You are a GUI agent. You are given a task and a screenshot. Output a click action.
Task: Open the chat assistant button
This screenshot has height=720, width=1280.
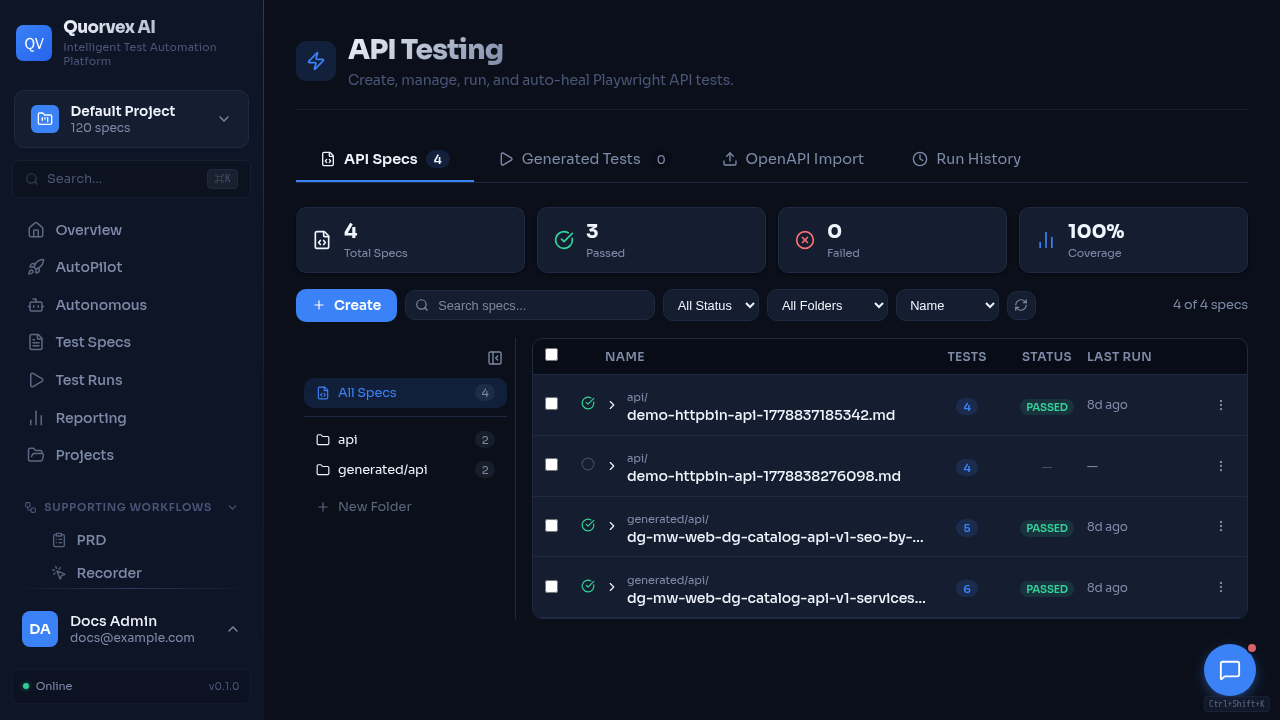point(1230,670)
